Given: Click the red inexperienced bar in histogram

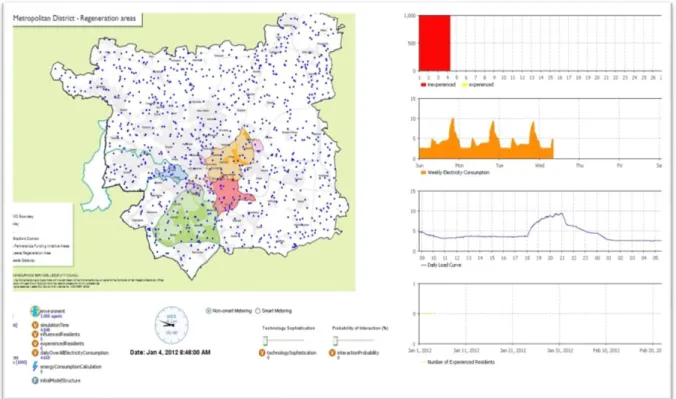Looking at the screenshot, I should 435,43.
